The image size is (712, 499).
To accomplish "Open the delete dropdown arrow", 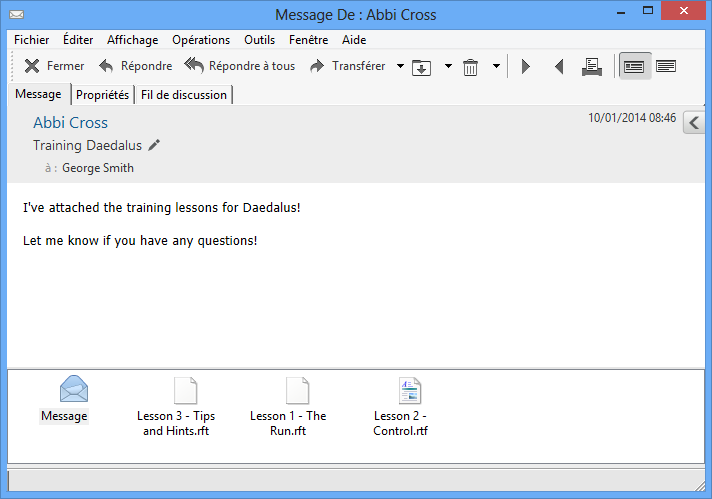I will (496, 66).
